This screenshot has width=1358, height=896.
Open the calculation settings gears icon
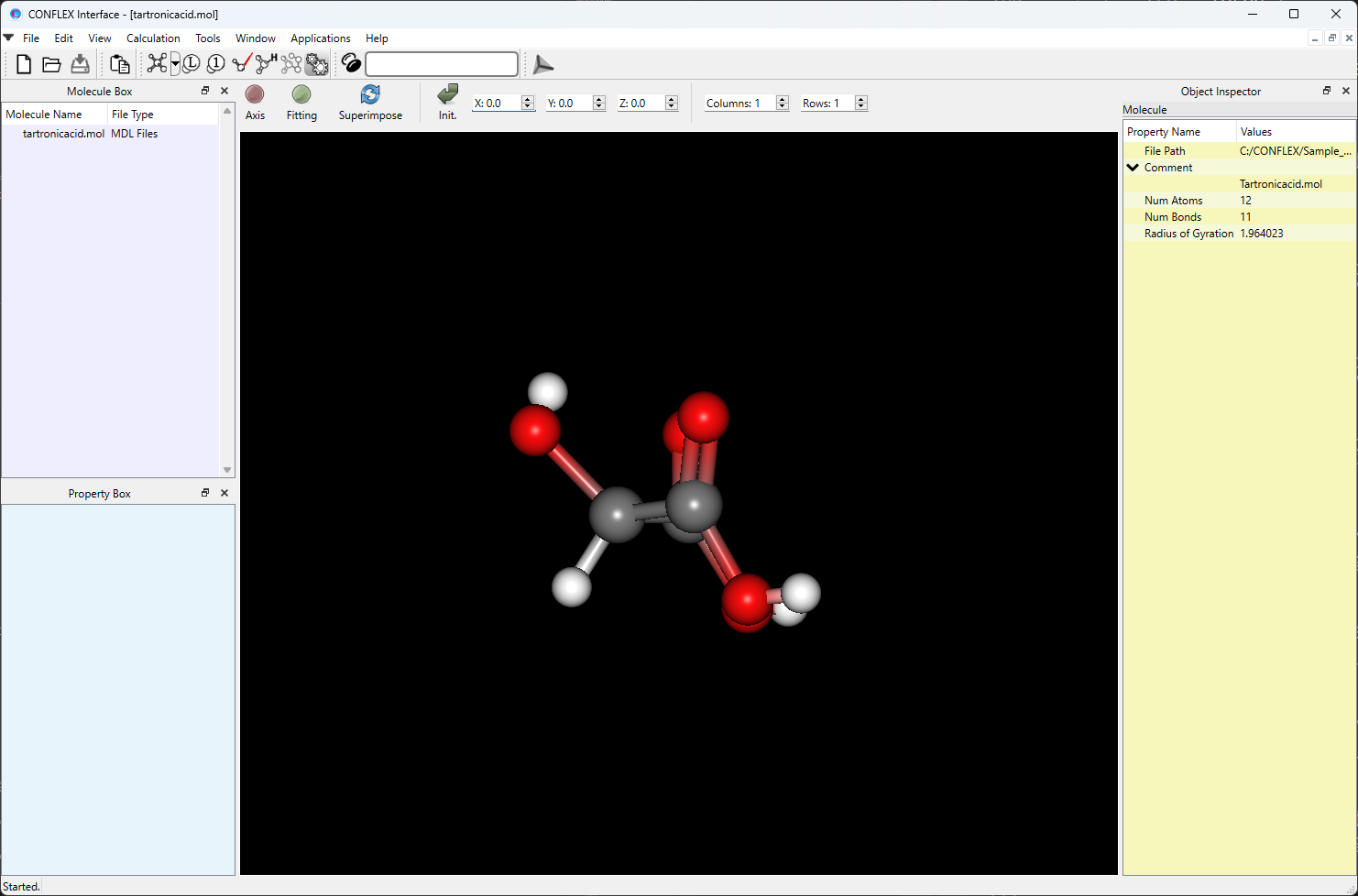tap(316, 63)
